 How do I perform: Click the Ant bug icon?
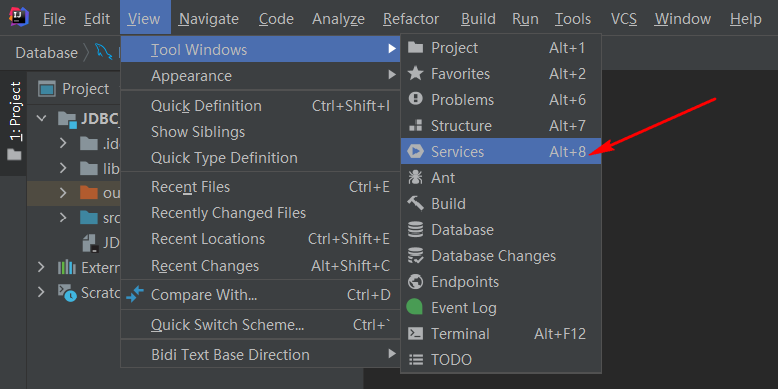click(415, 178)
